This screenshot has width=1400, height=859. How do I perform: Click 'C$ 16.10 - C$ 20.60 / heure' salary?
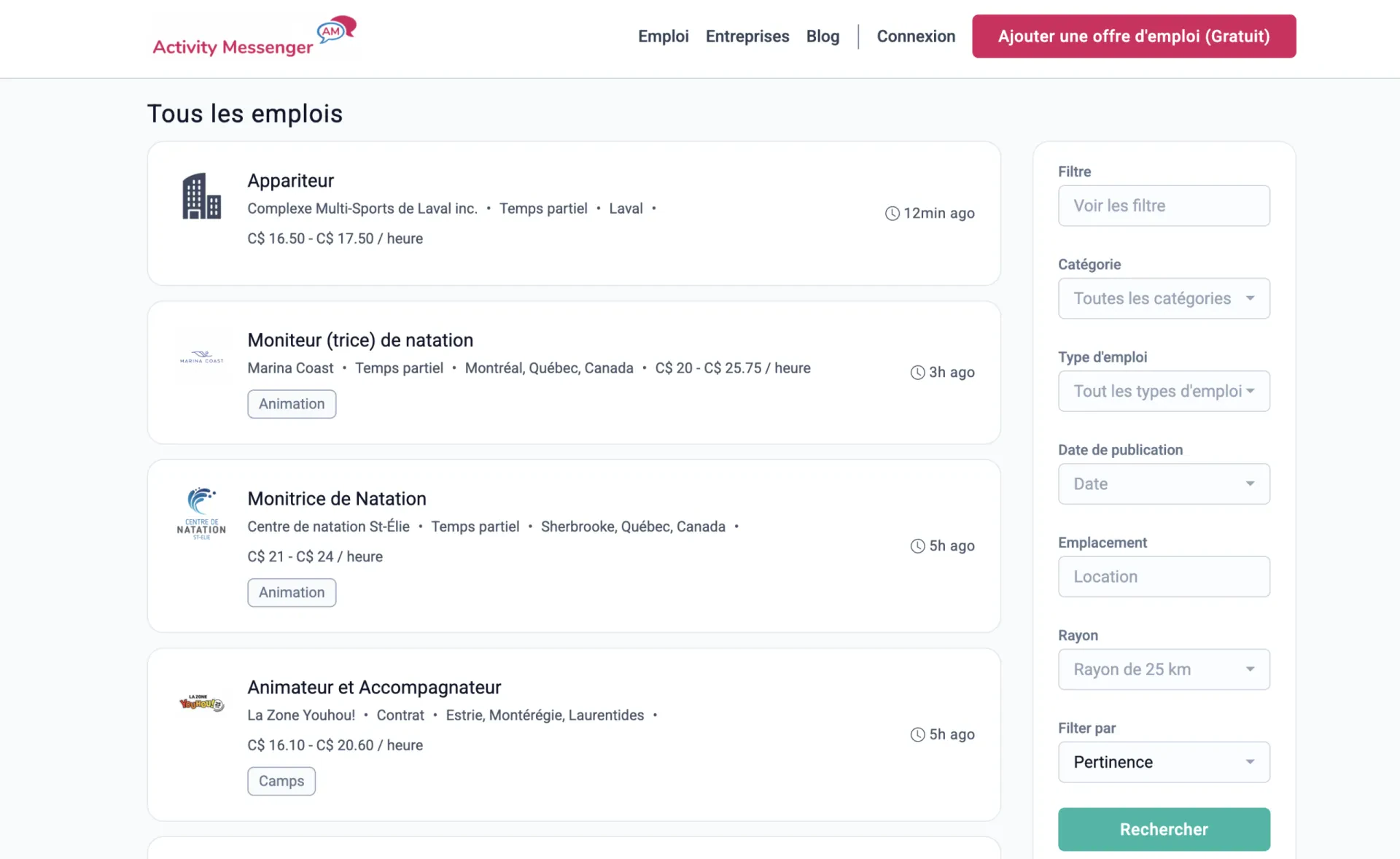(x=335, y=745)
